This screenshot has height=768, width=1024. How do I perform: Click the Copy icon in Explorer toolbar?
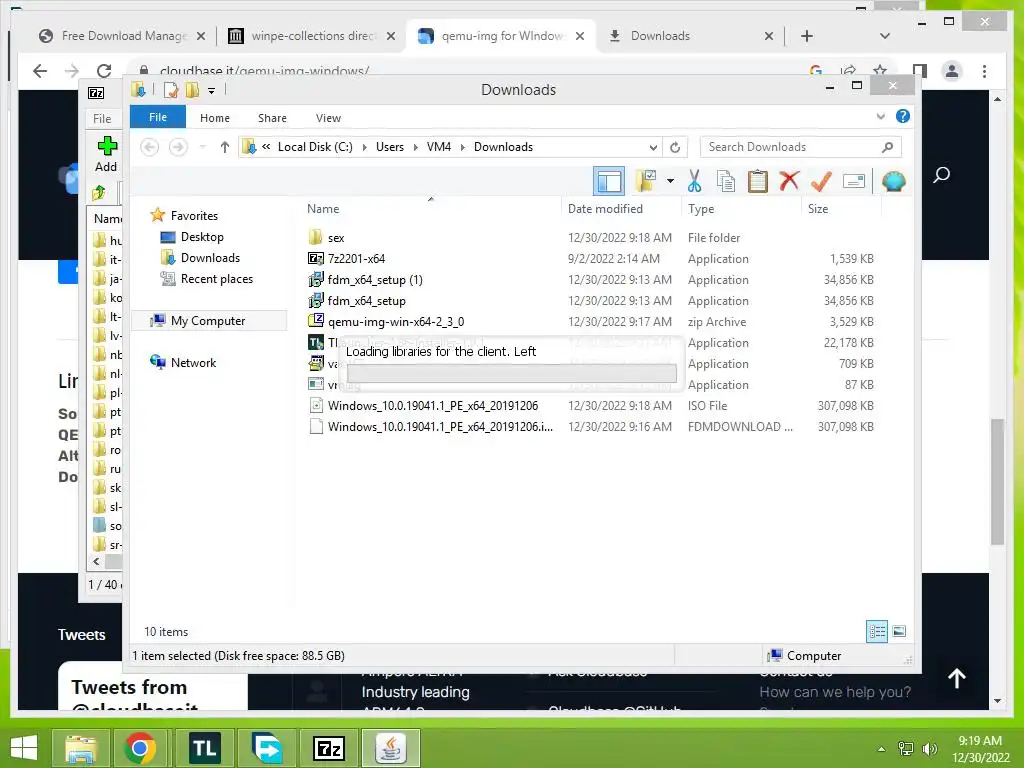[726, 181]
